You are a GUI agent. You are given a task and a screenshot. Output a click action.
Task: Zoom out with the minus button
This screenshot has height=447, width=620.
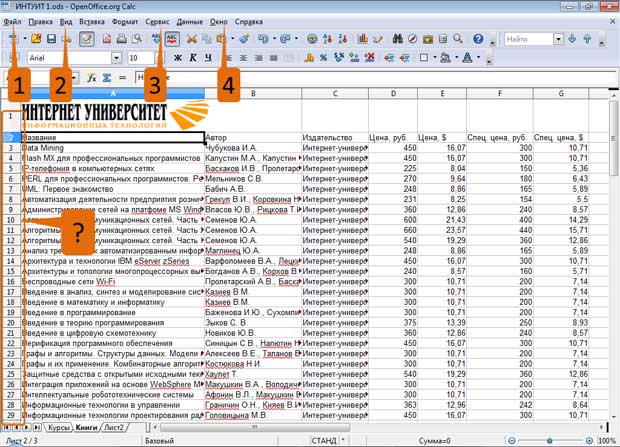click(x=512, y=440)
